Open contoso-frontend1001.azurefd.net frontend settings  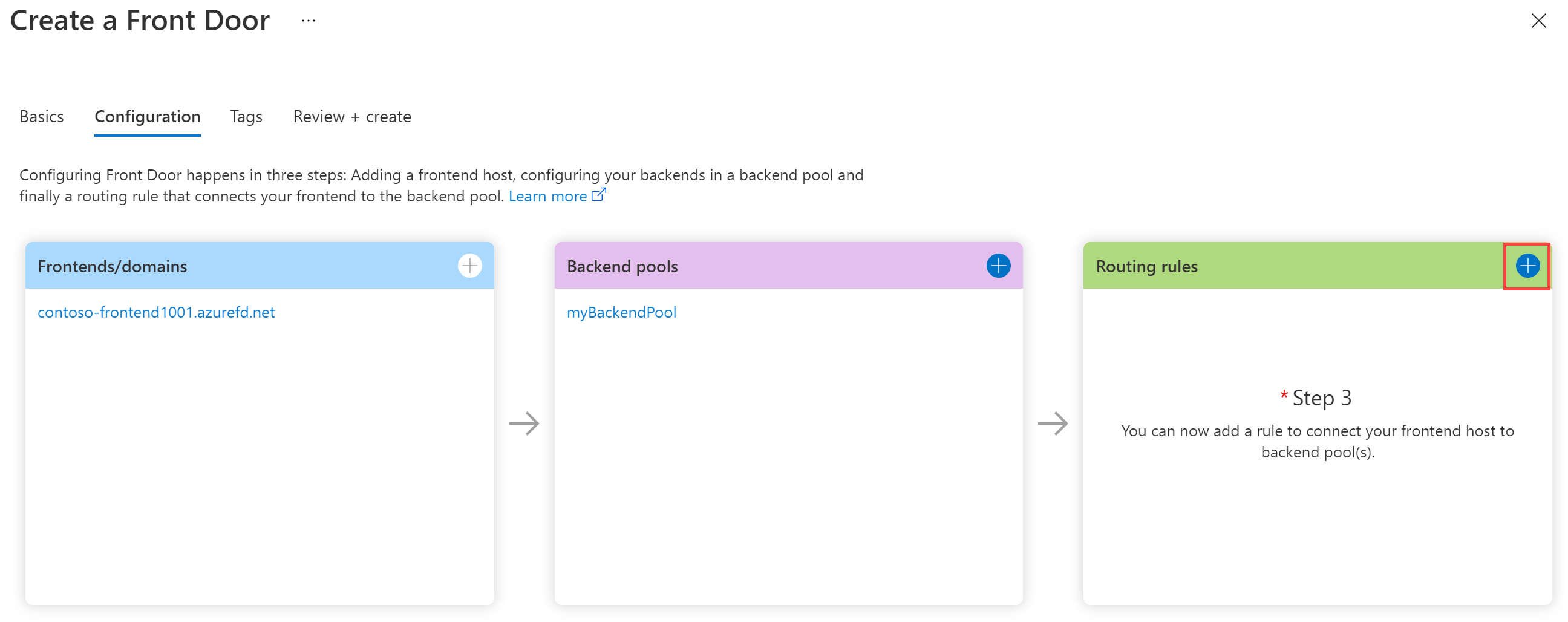click(x=156, y=312)
